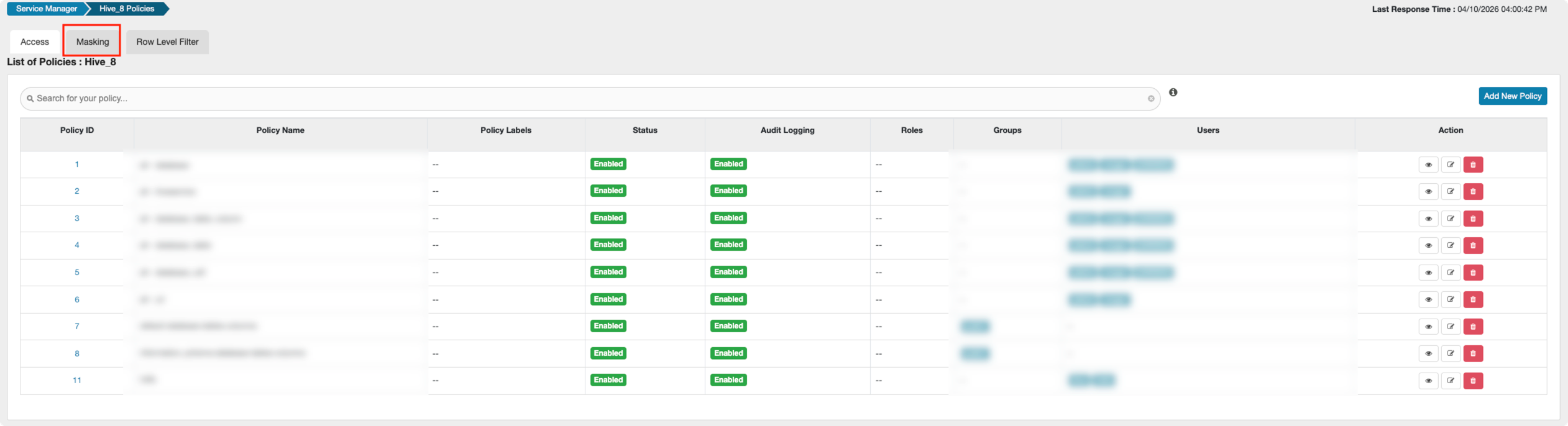This screenshot has width=1568, height=426.
Task: Click the view eye icon for policy 5
Action: [1428, 273]
